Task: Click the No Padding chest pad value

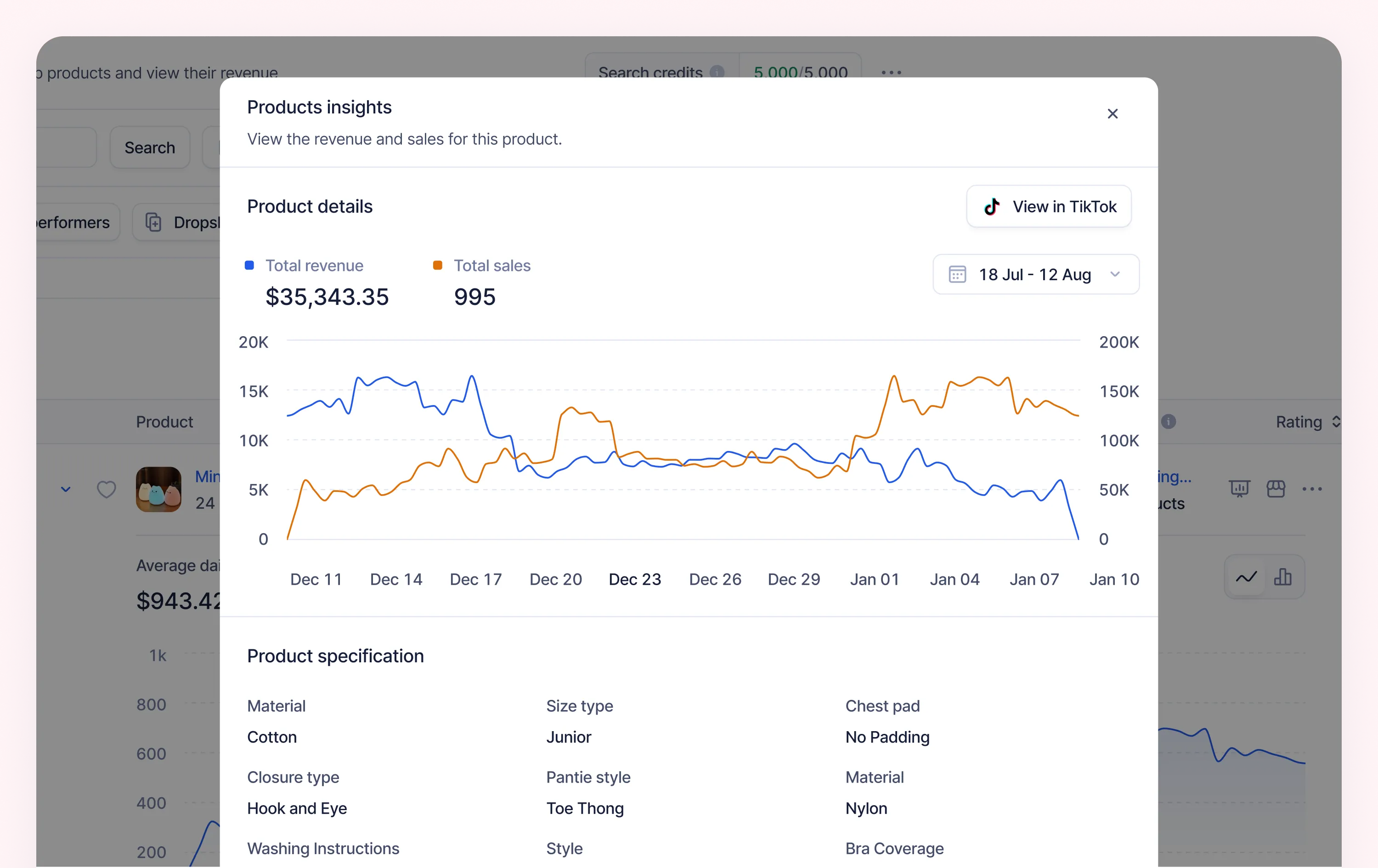Action: tap(887, 738)
